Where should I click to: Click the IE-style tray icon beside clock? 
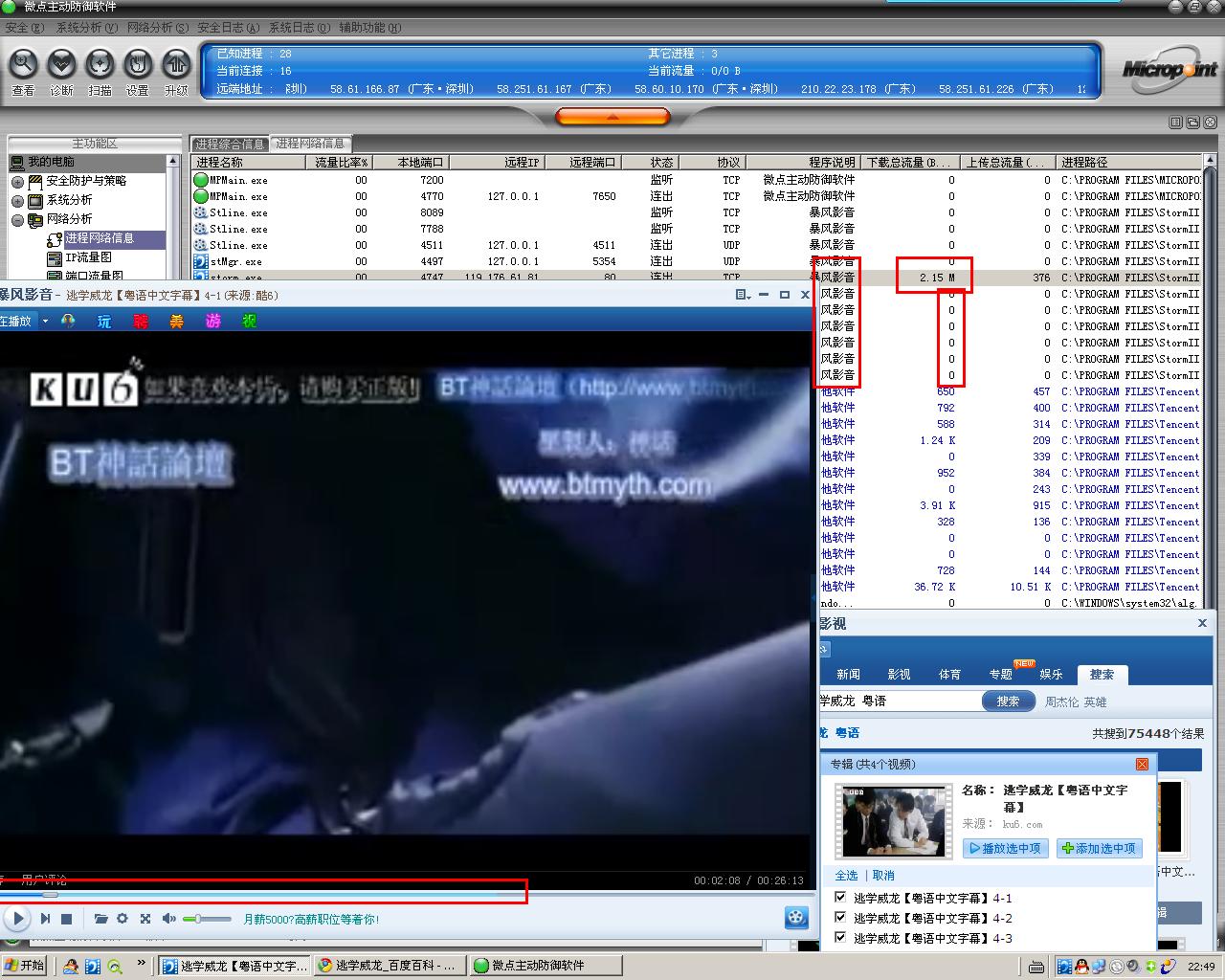(1168, 967)
